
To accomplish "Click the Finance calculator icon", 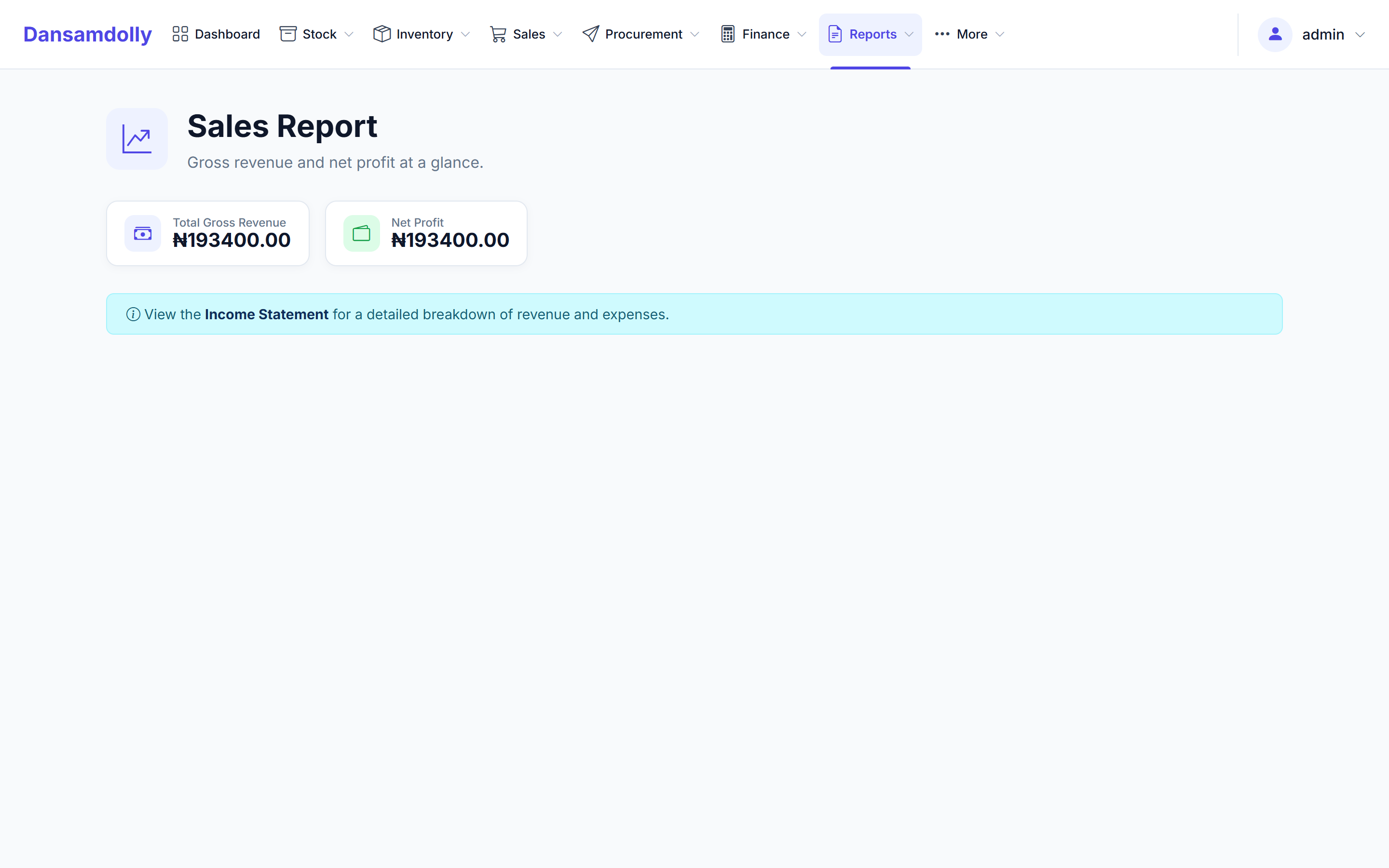I will (x=728, y=34).
